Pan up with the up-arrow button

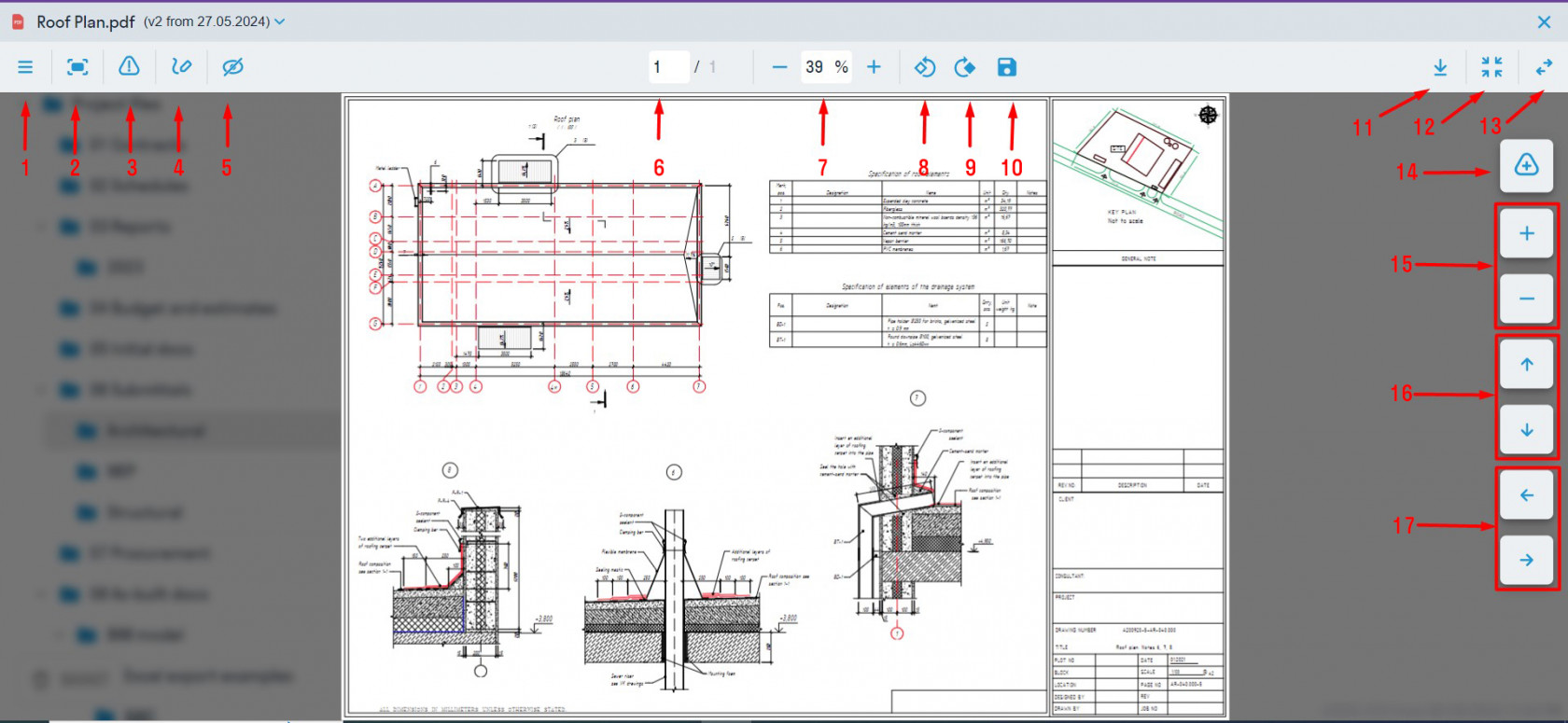(1527, 365)
